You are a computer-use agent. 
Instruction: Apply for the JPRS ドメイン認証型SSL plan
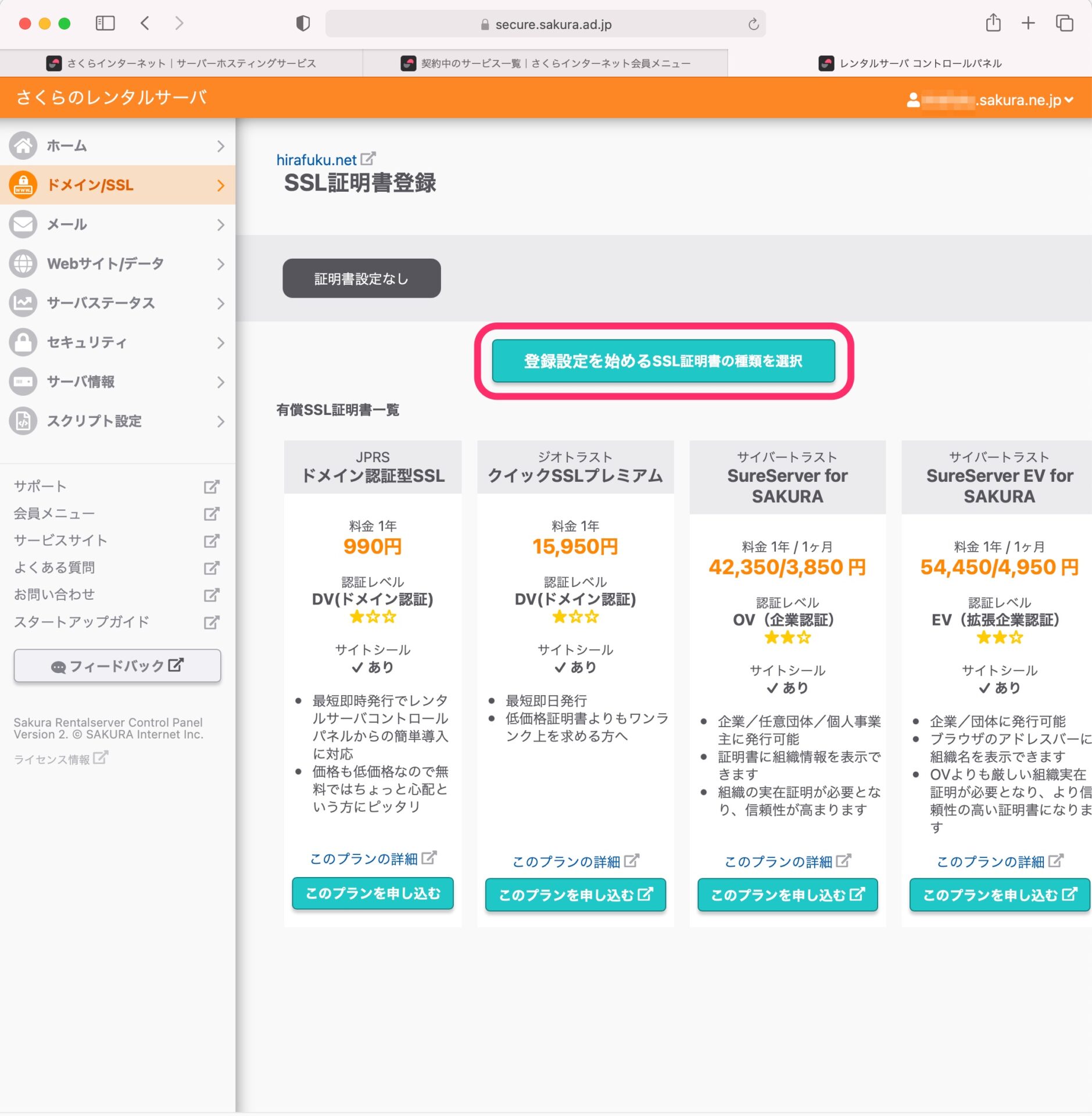[373, 893]
